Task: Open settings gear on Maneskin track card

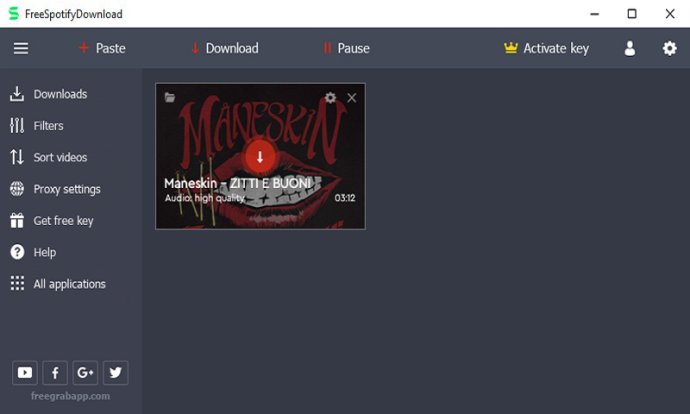Action: coord(330,97)
